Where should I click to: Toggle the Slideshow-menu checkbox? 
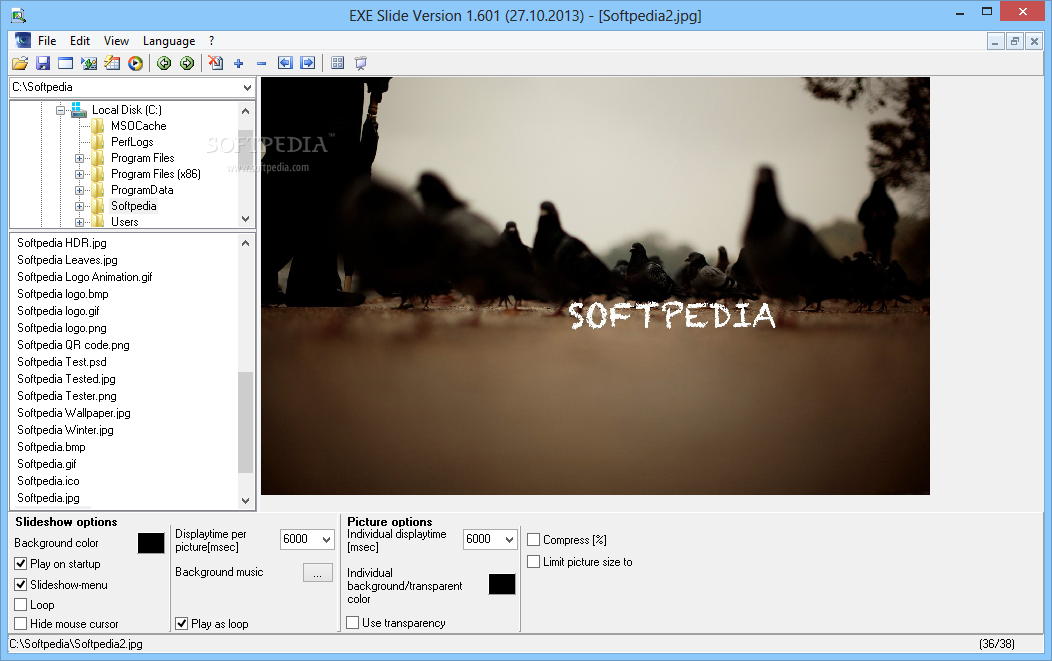tap(21, 584)
